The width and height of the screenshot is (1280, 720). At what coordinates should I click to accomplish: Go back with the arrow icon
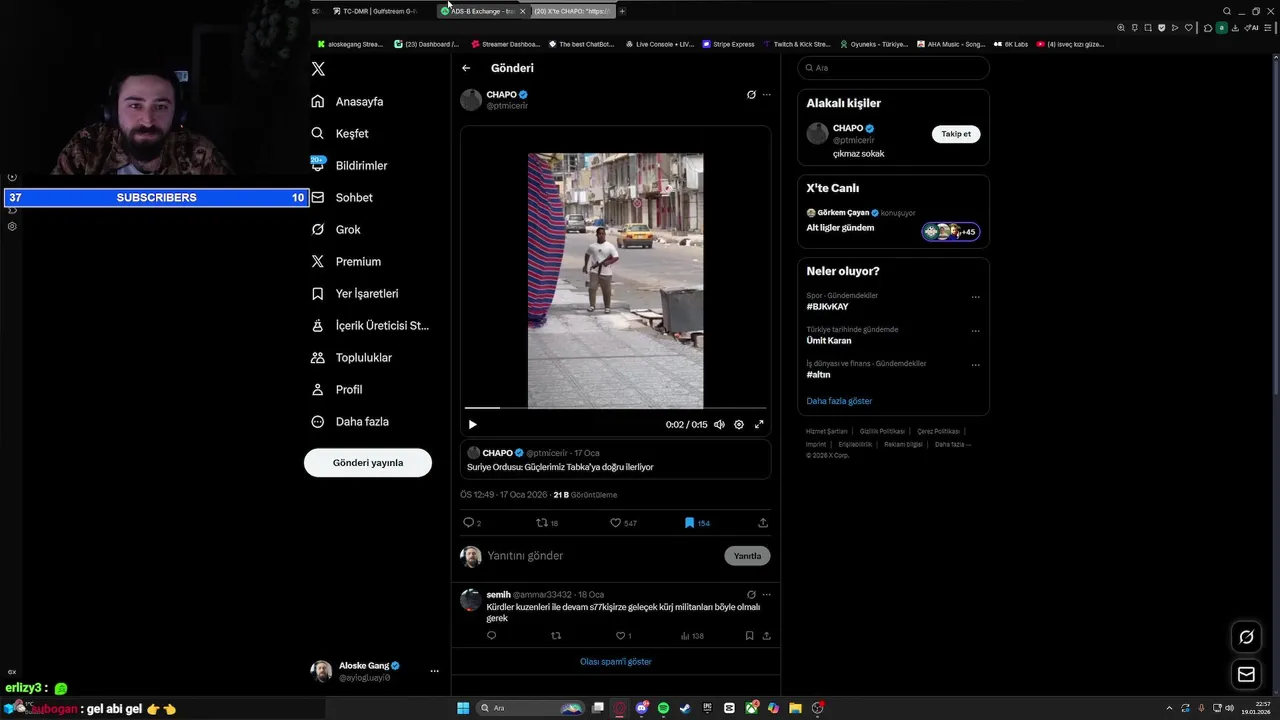pos(466,68)
